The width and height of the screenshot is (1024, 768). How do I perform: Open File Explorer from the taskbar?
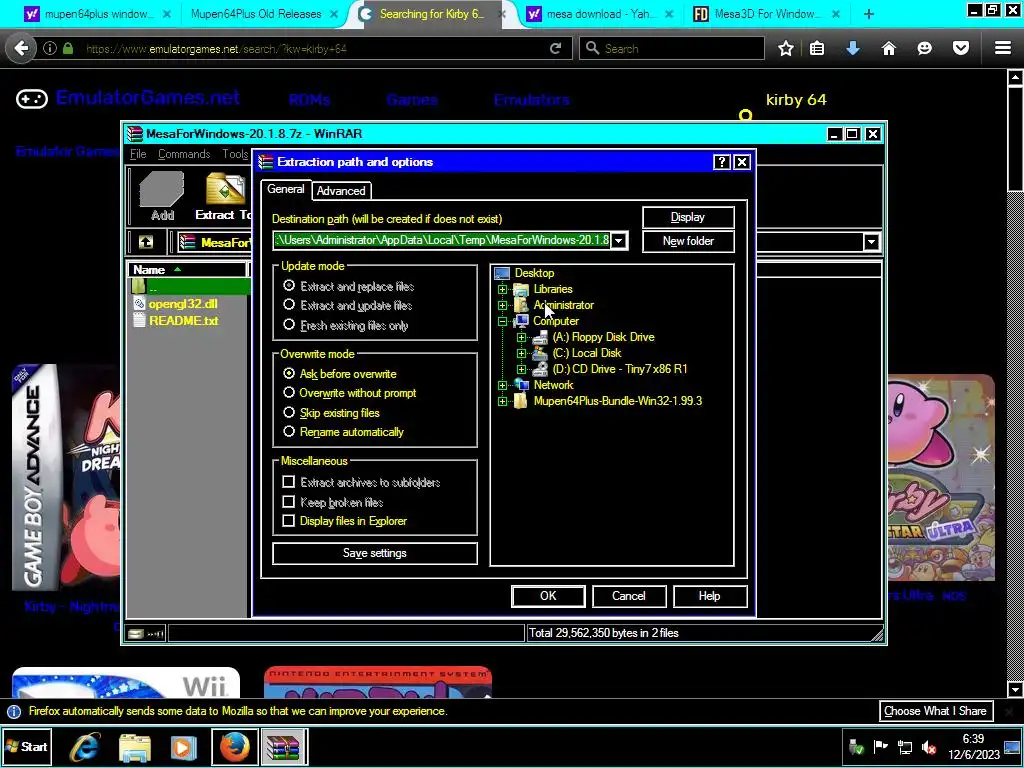point(135,747)
